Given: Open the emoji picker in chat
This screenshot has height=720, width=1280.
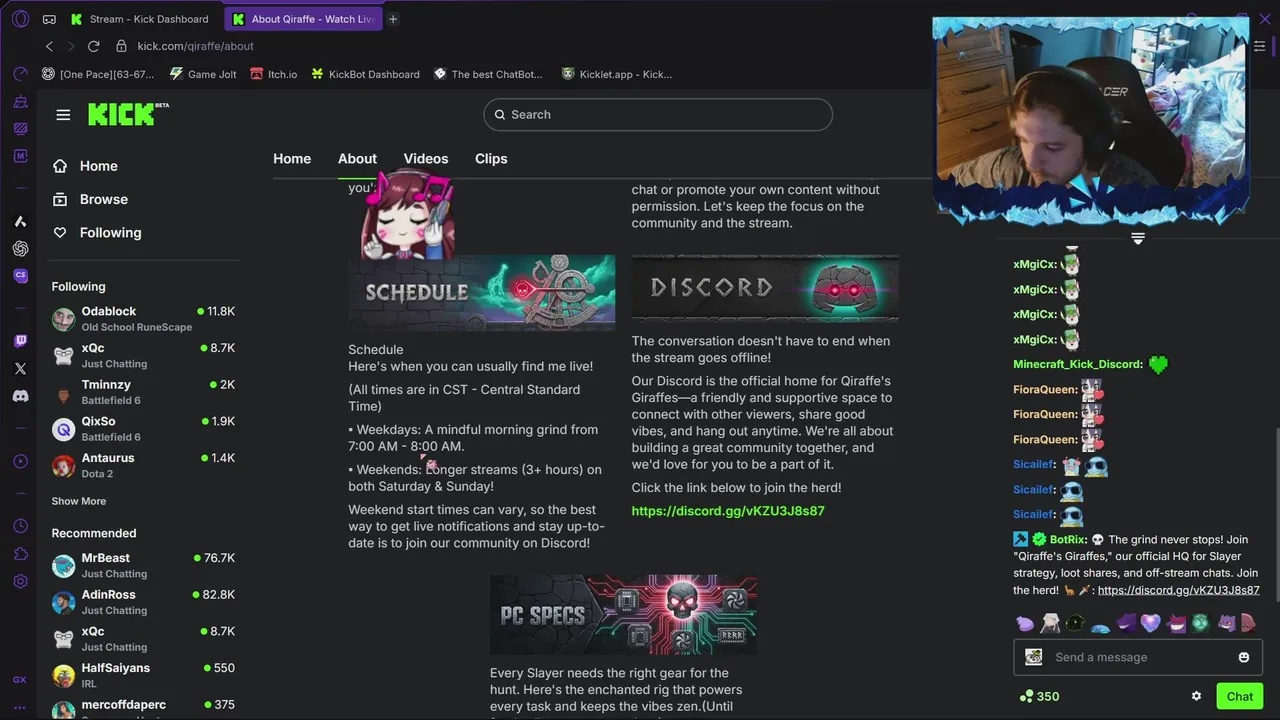Looking at the screenshot, I should pos(1244,657).
